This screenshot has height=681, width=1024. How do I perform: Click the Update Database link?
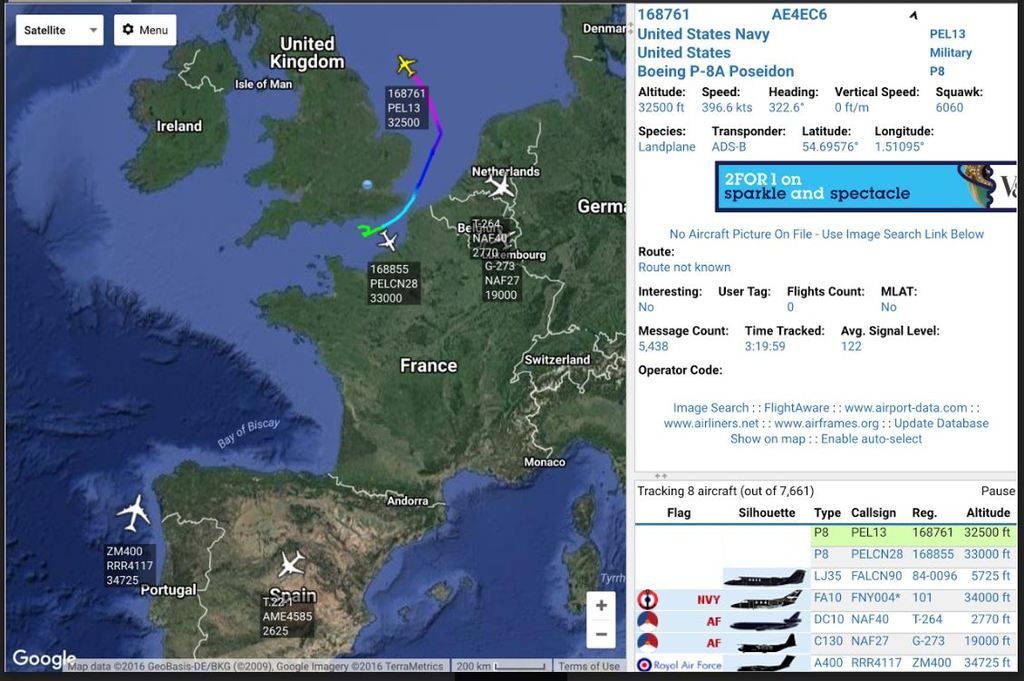(x=941, y=423)
